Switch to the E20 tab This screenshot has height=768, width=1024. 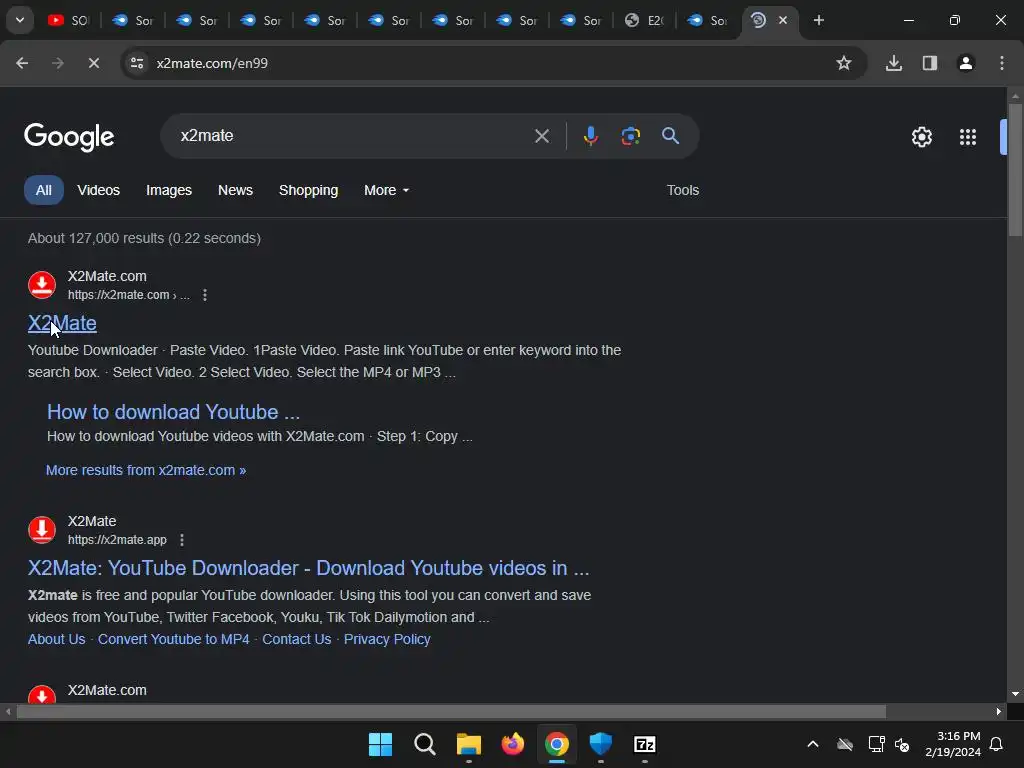(x=645, y=20)
